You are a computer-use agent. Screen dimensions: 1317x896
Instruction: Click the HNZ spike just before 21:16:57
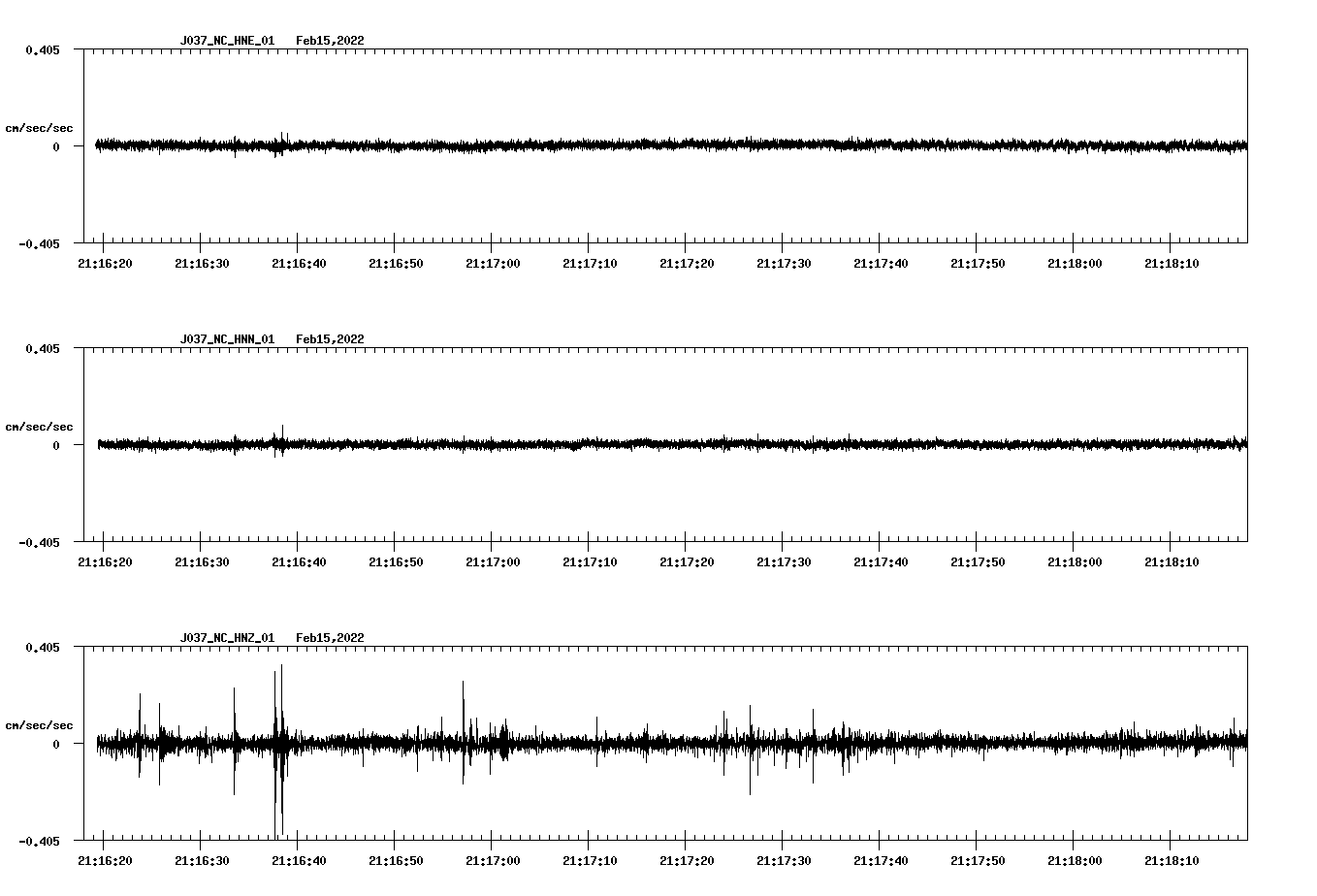(464, 732)
